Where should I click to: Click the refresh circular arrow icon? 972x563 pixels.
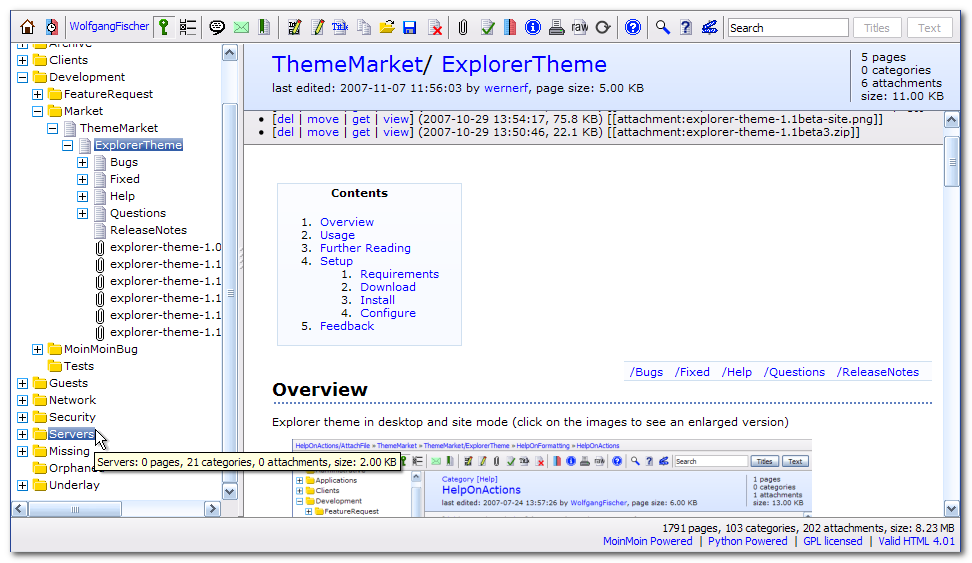[x=602, y=28]
